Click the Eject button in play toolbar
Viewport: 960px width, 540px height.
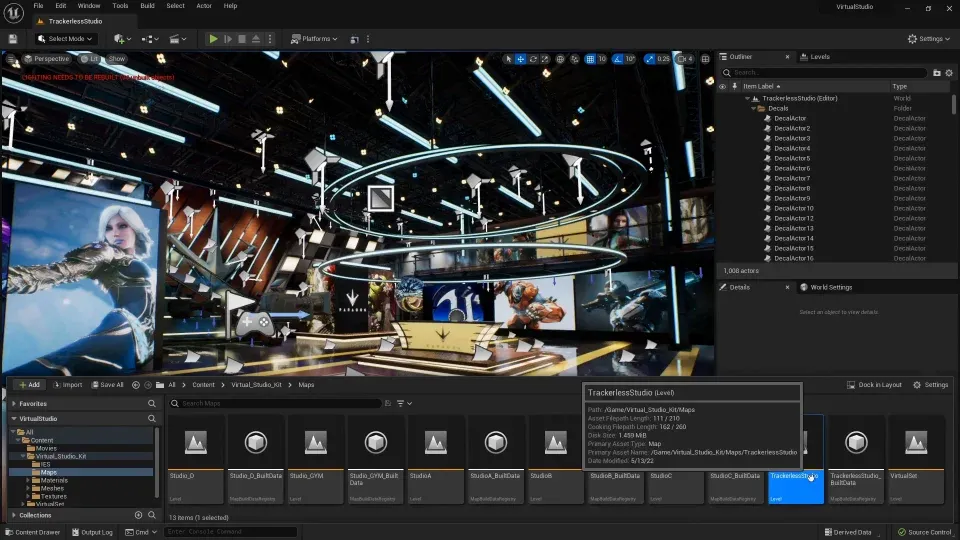click(x=257, y=39)
